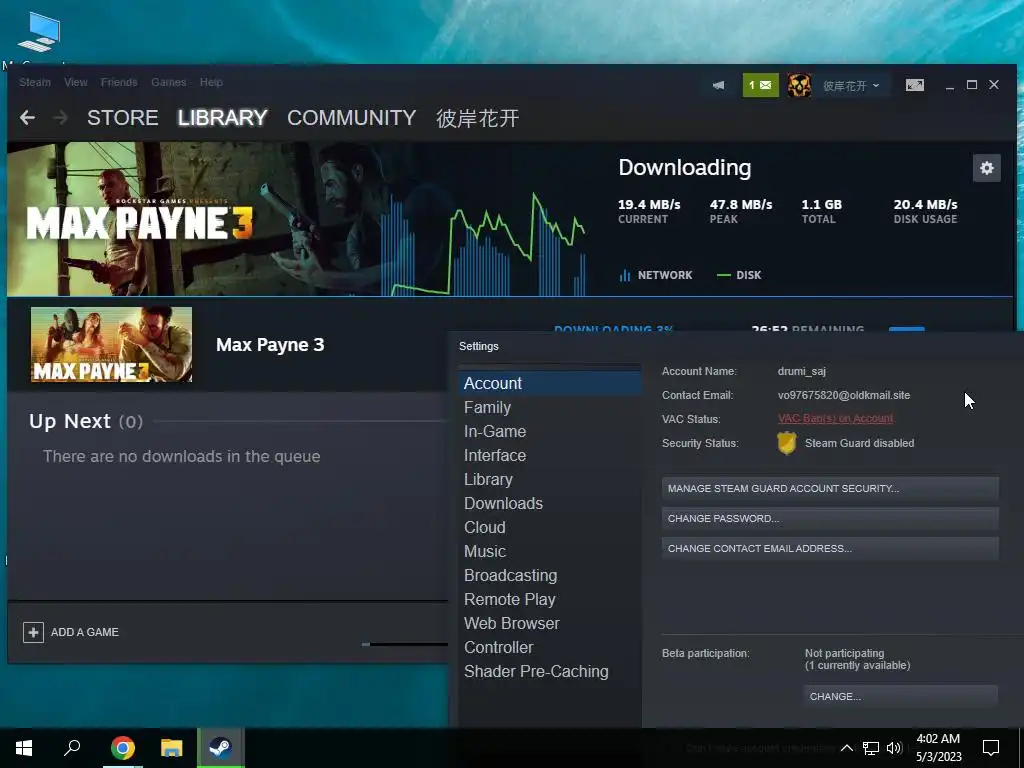Open the Action Center notifications
1024x768 pixels.
991,748
